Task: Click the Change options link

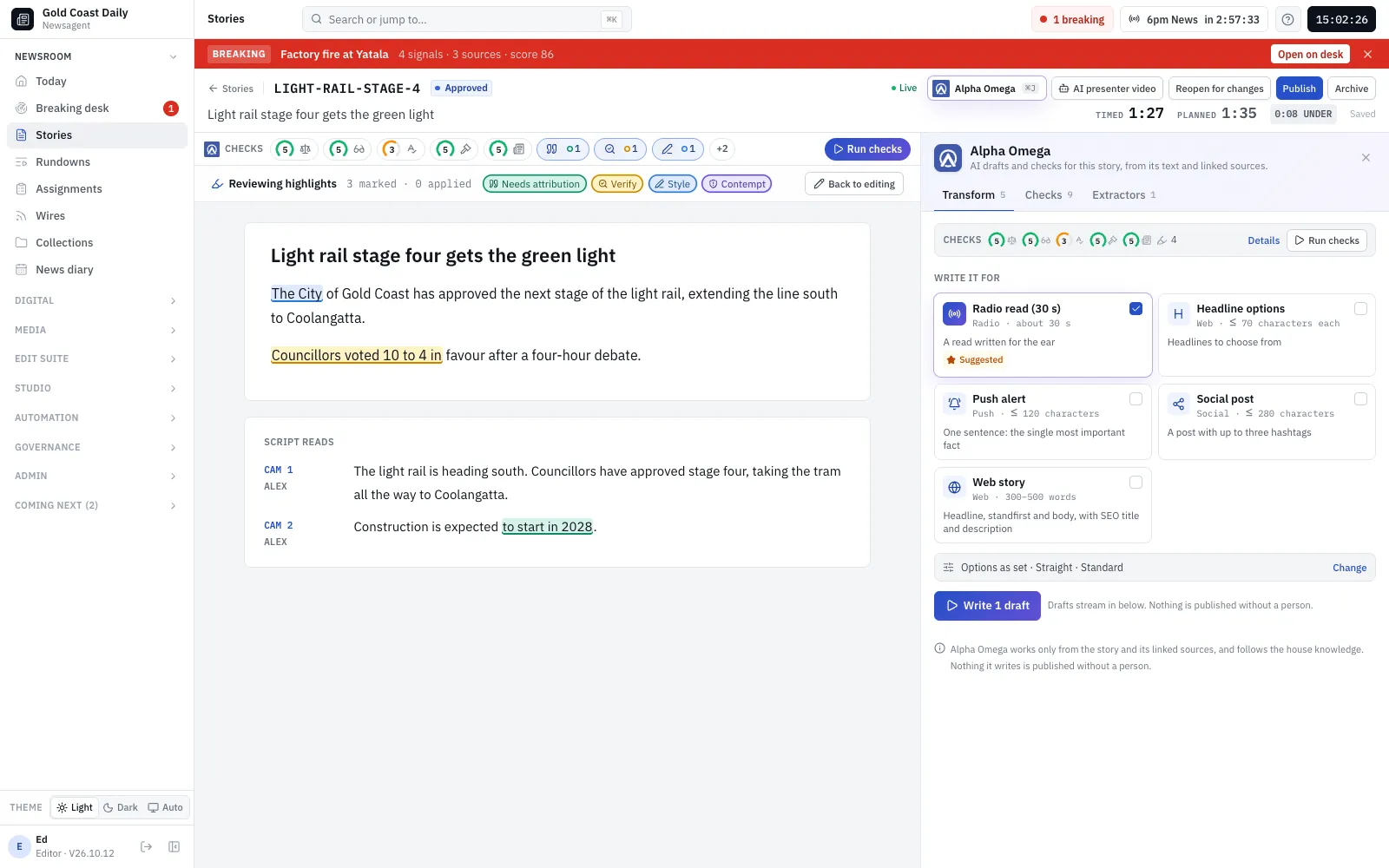Action: click(x=1349, y=568)
